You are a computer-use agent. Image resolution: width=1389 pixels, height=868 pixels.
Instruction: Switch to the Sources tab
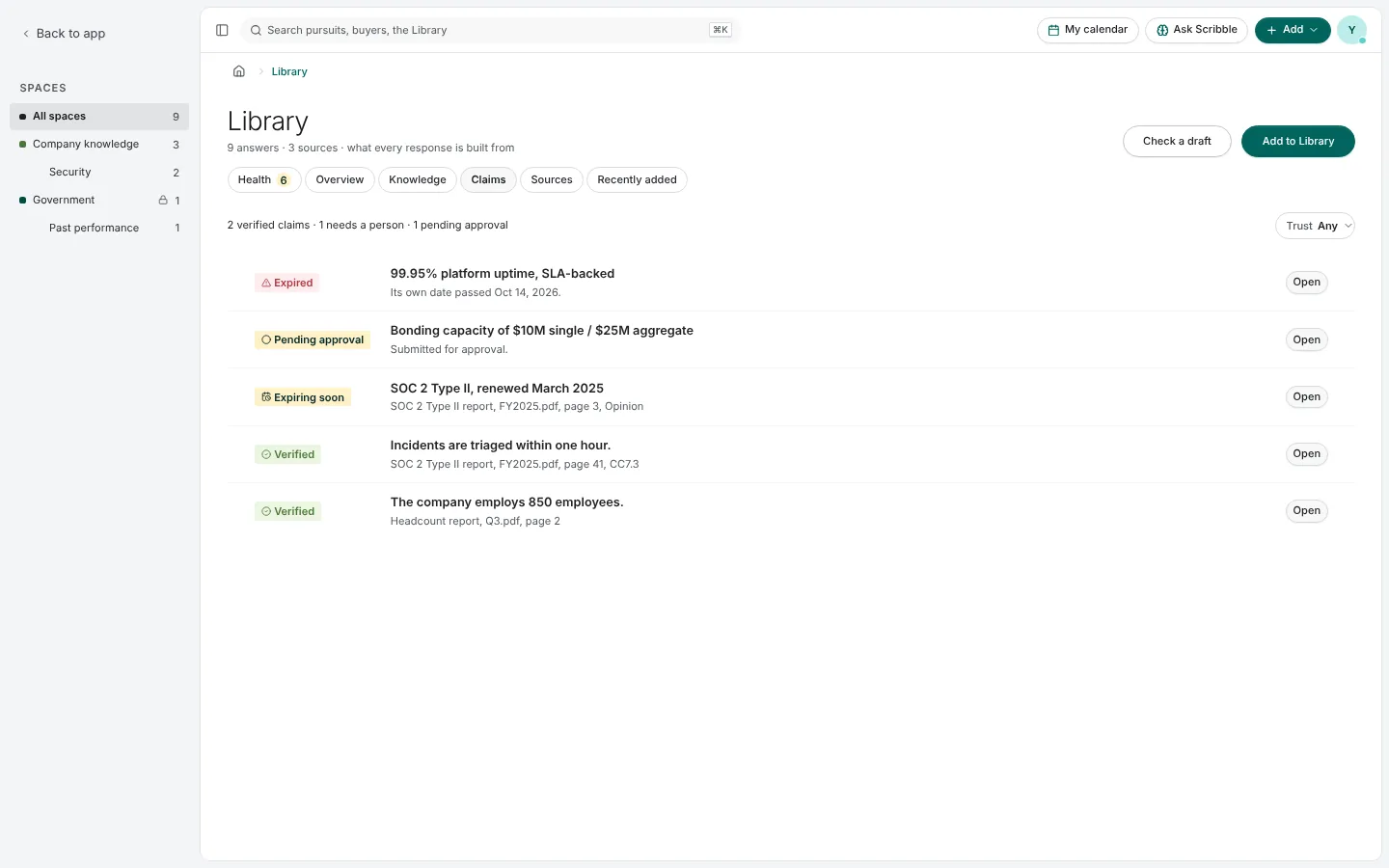(x=552, y=179)
